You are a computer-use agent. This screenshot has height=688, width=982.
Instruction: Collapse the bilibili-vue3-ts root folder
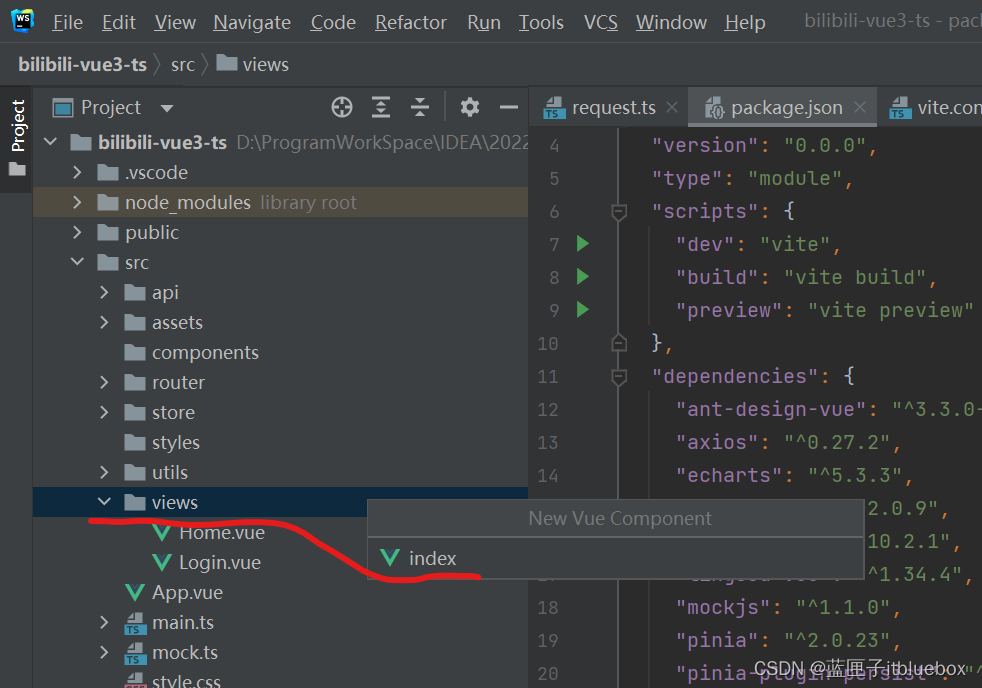tap(51, 142)
